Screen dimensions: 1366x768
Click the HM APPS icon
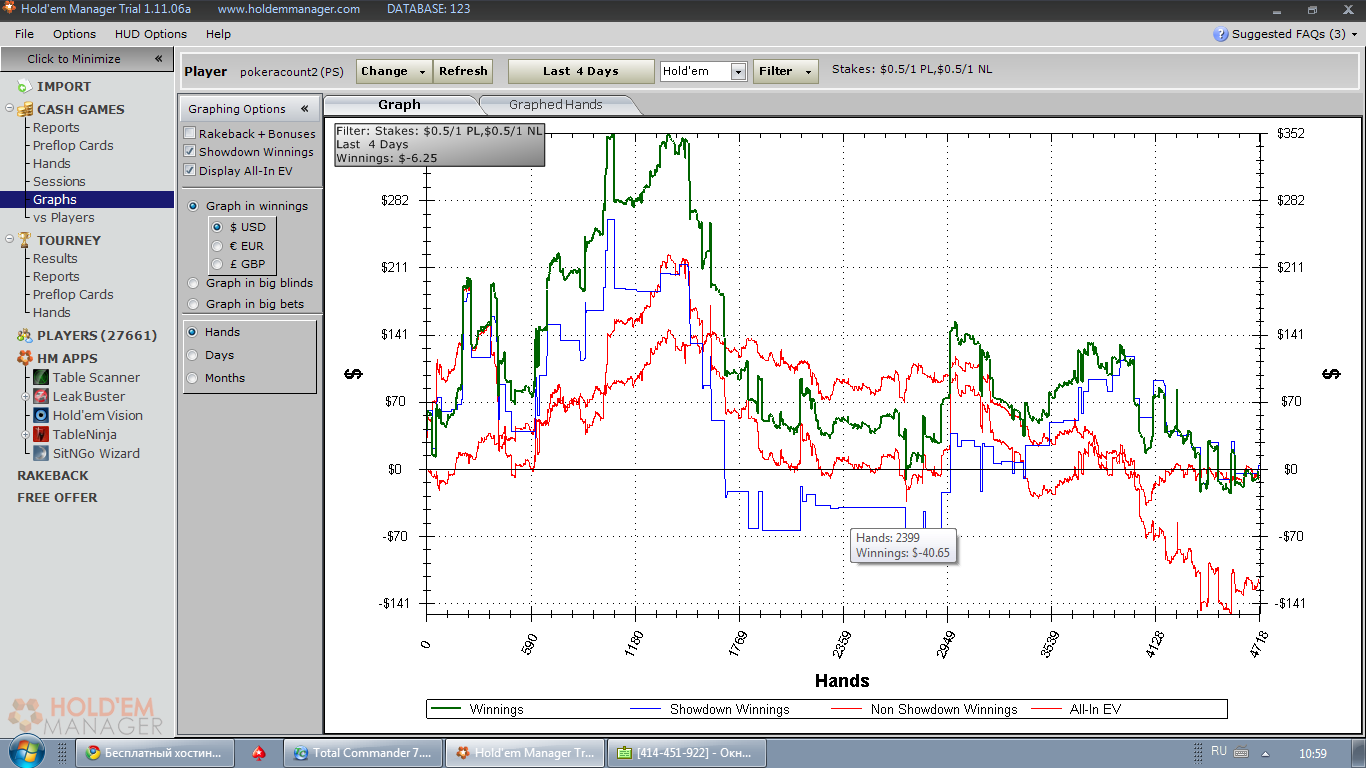click(25, 358)
